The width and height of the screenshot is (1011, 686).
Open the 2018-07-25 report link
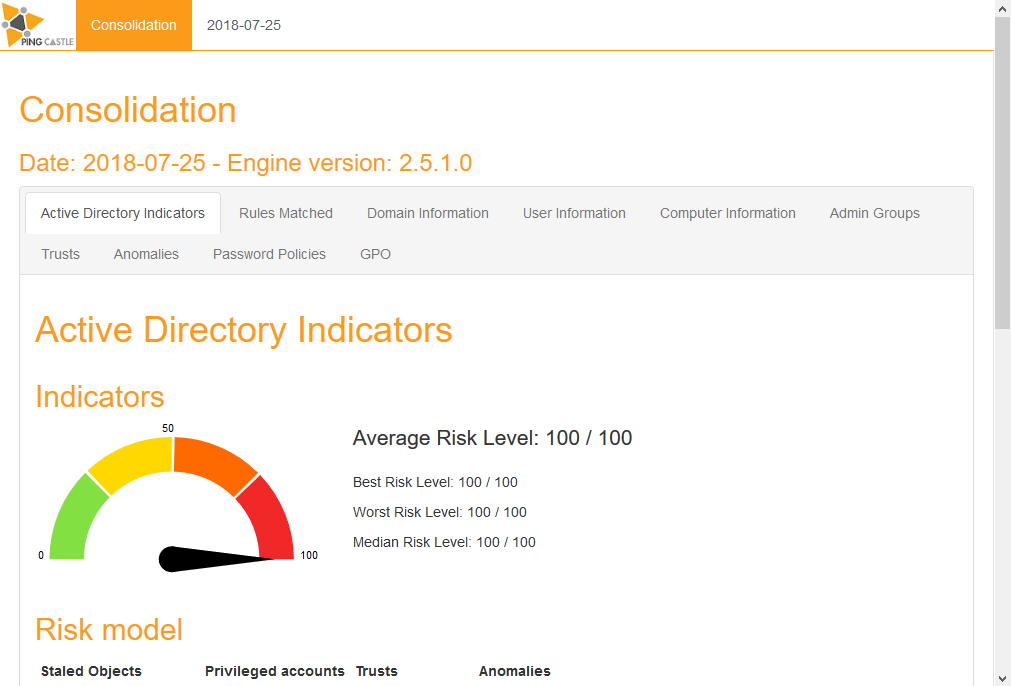click(x=244, y=25)
